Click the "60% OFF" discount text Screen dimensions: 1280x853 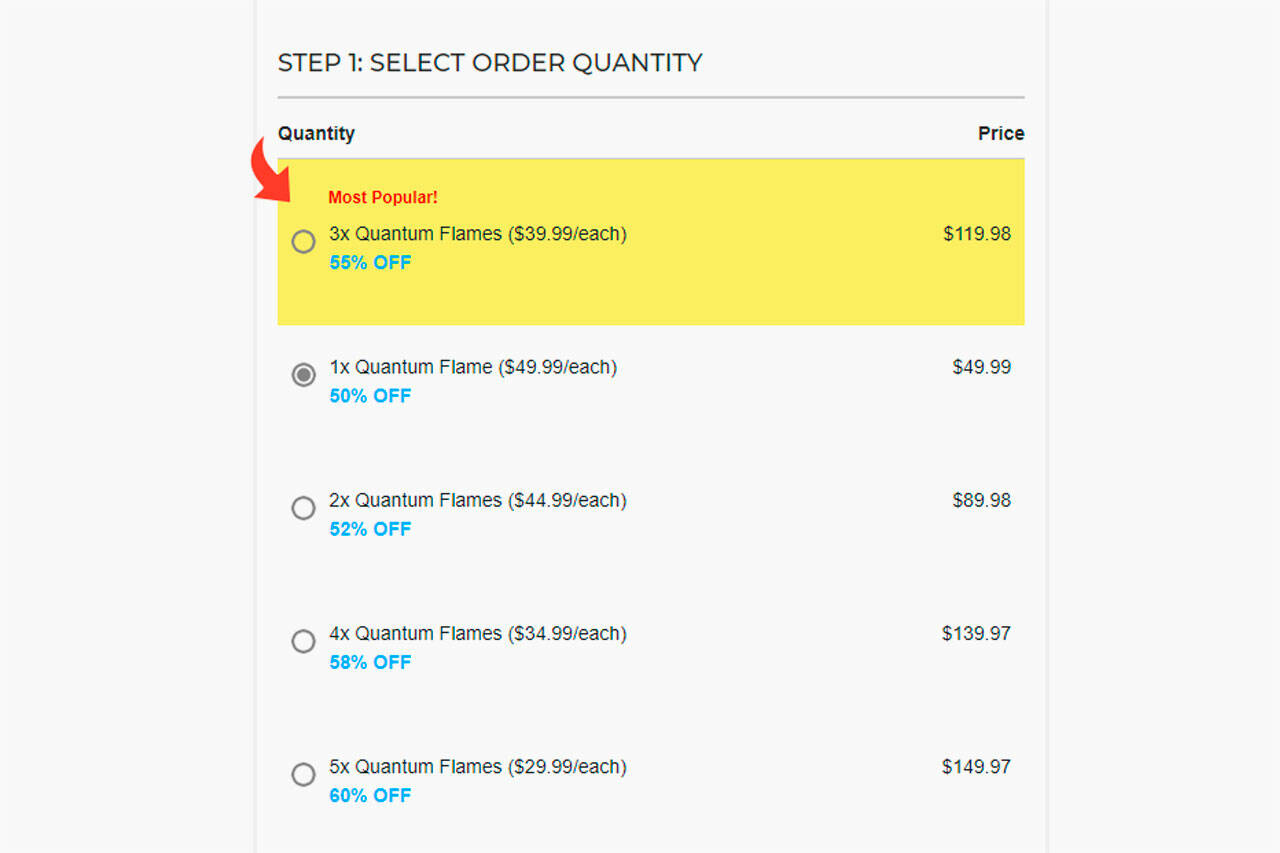coord(370,795)
